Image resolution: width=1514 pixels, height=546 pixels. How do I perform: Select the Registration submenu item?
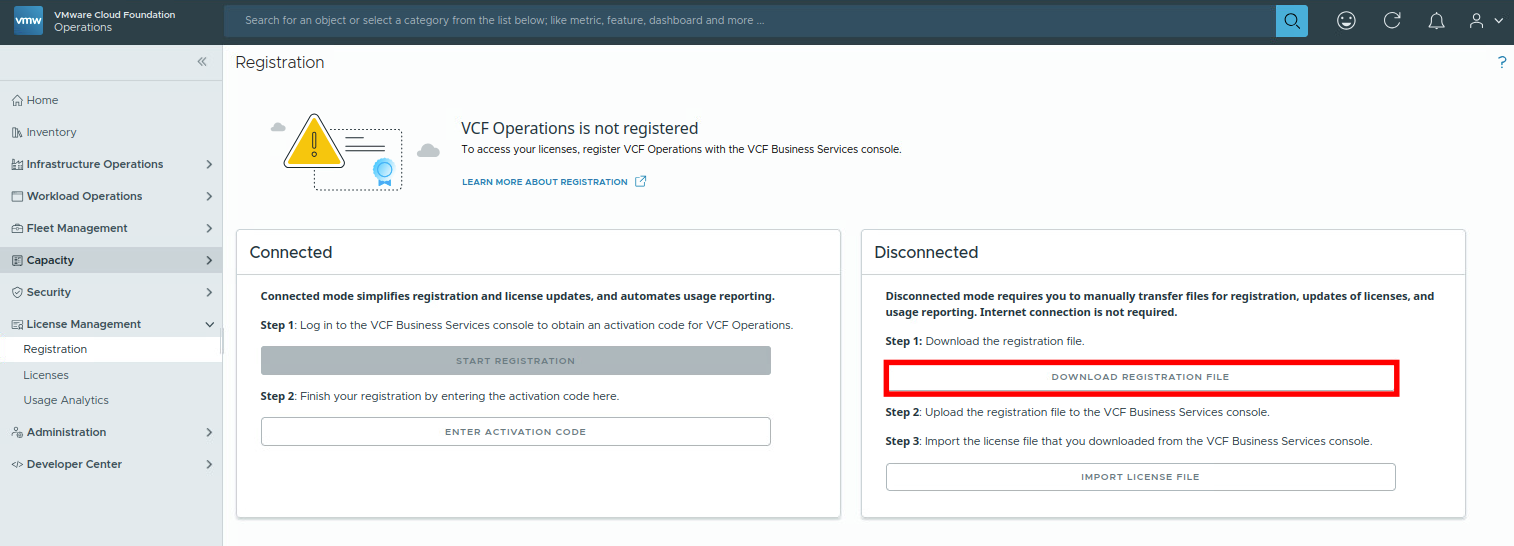(x=111, y=349)
